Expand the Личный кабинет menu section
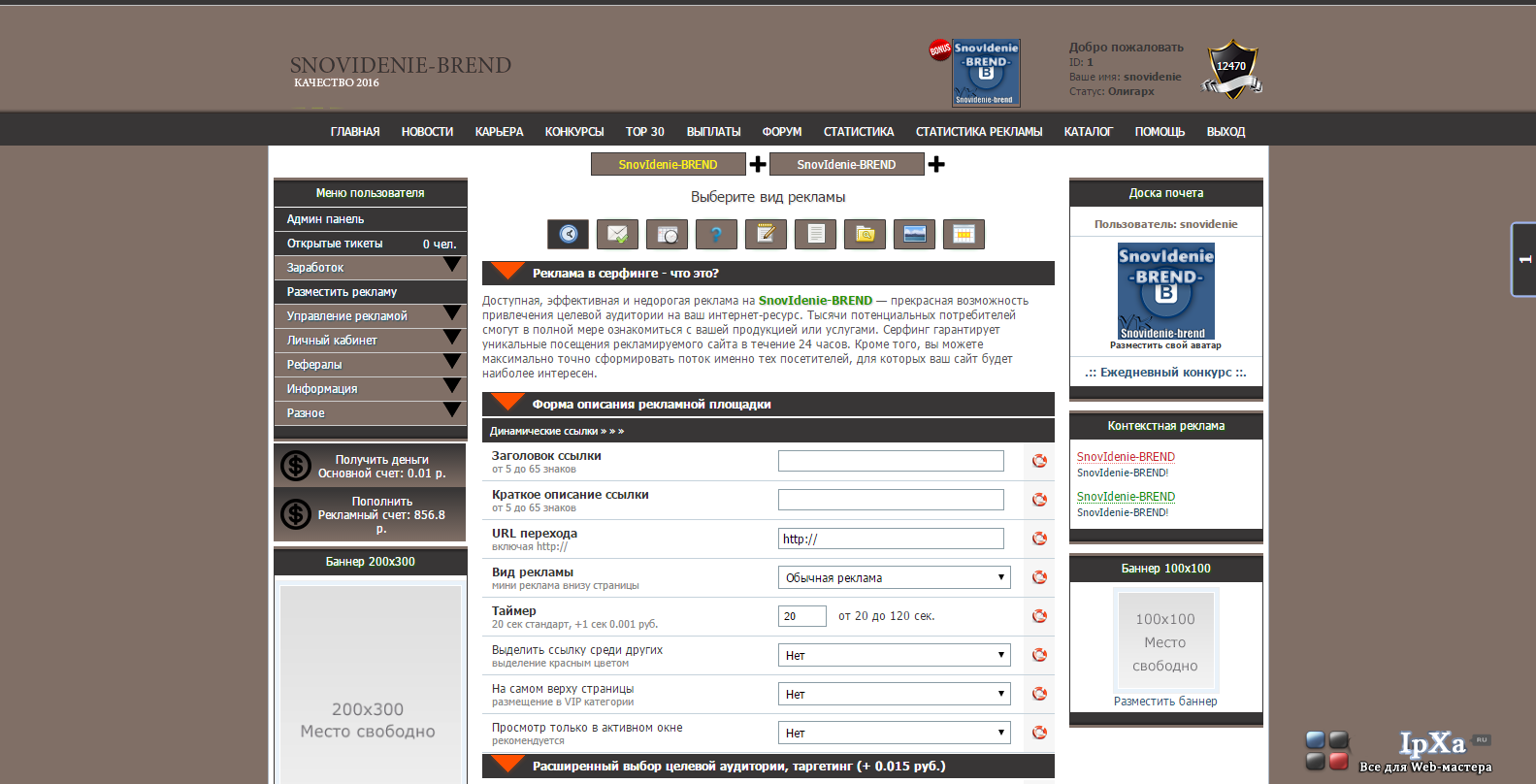 (x=371, y=341)
